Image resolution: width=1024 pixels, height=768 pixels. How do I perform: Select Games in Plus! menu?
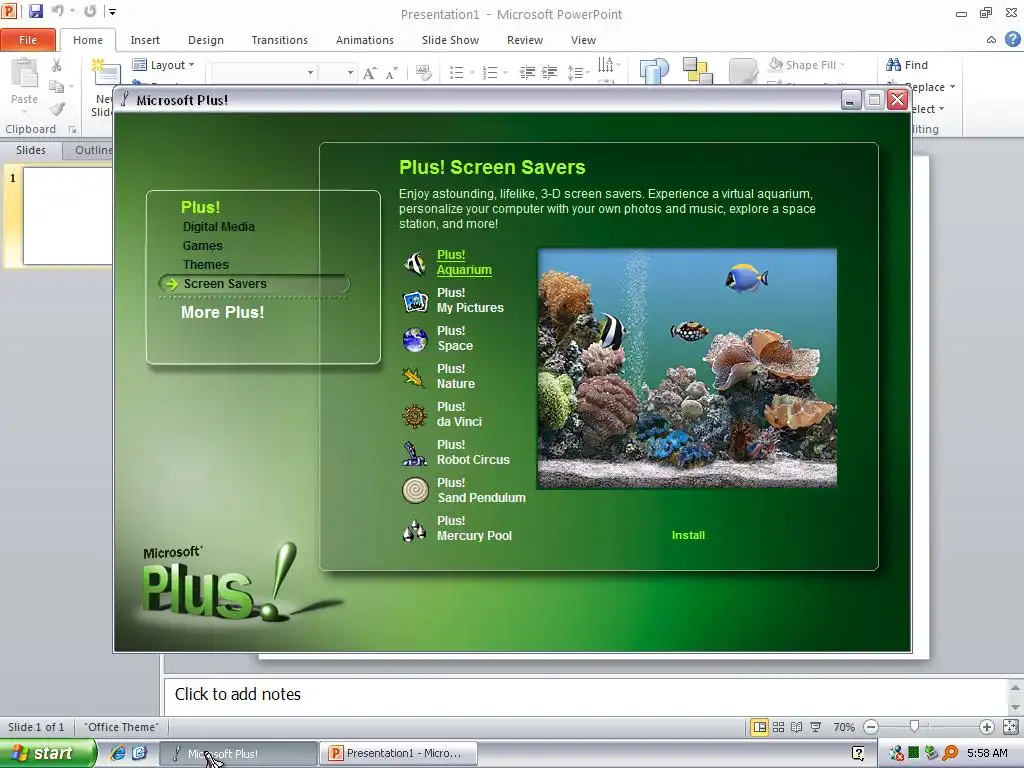[x=202, y=246]
